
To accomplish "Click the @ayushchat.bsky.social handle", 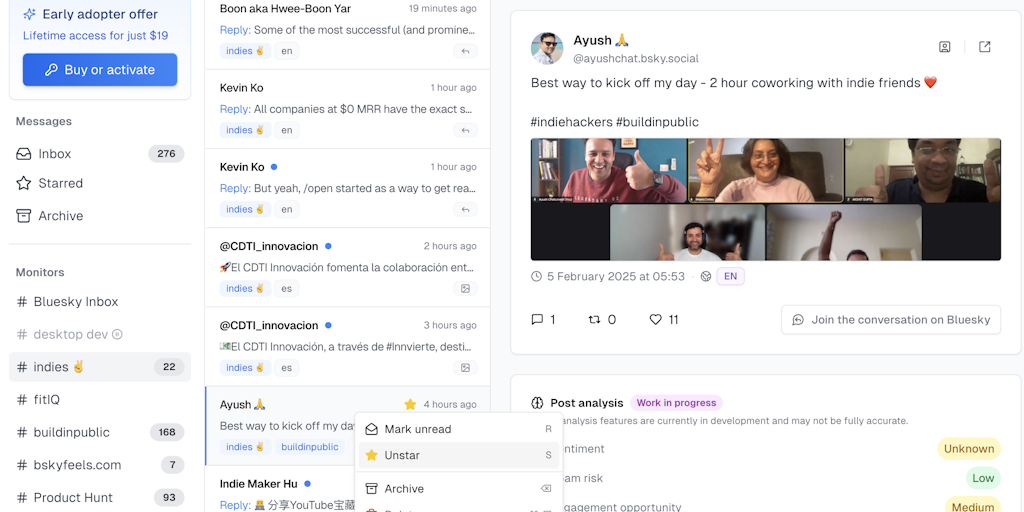I will click(636, 59).
